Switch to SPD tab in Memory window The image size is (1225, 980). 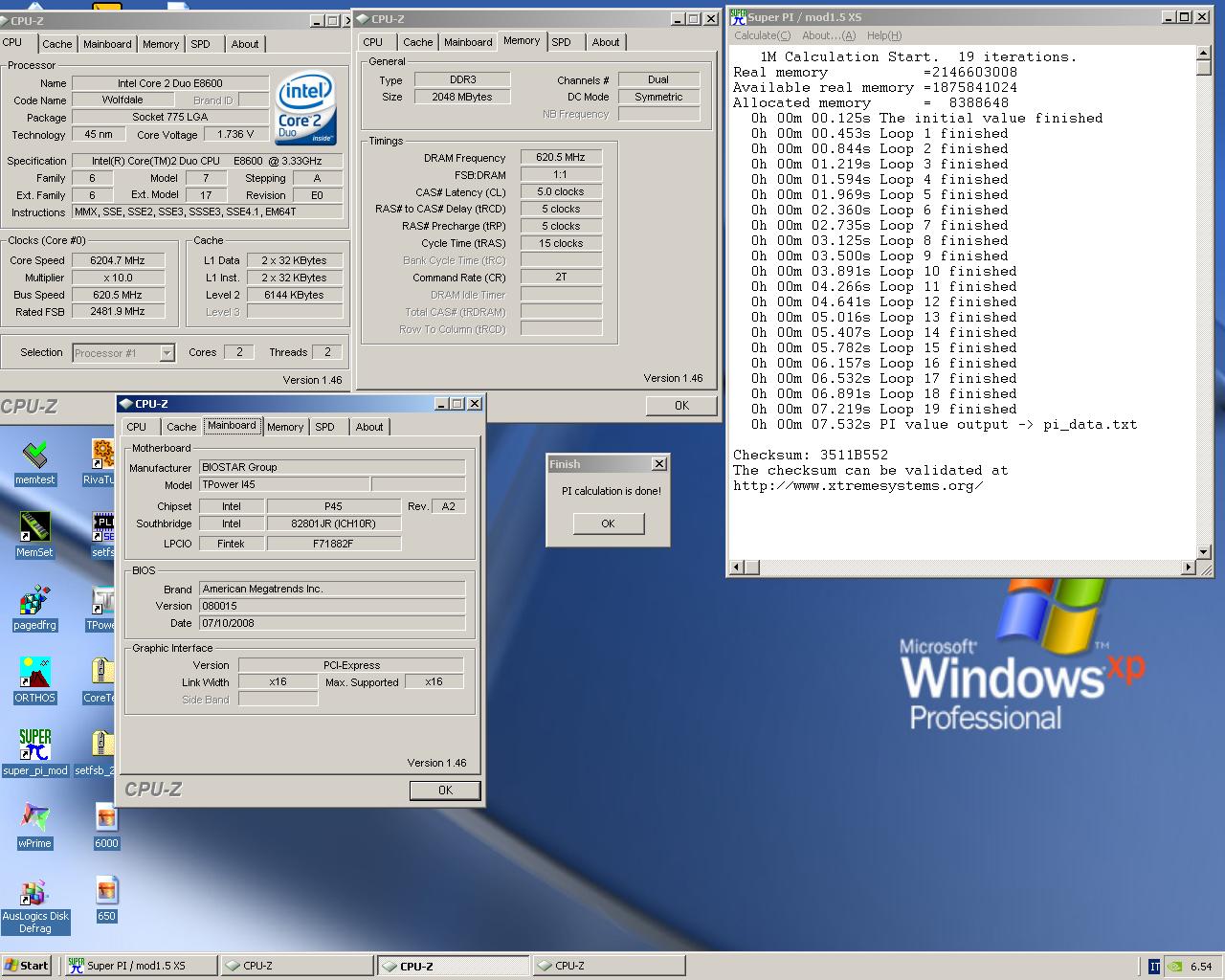562,42
